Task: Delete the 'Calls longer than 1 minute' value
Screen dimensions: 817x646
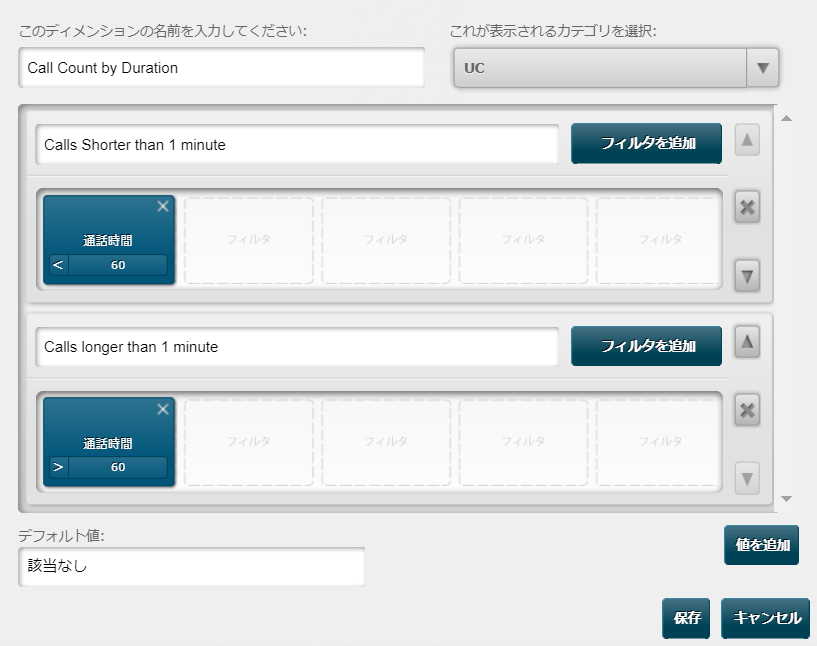Action: pos(747,410)
